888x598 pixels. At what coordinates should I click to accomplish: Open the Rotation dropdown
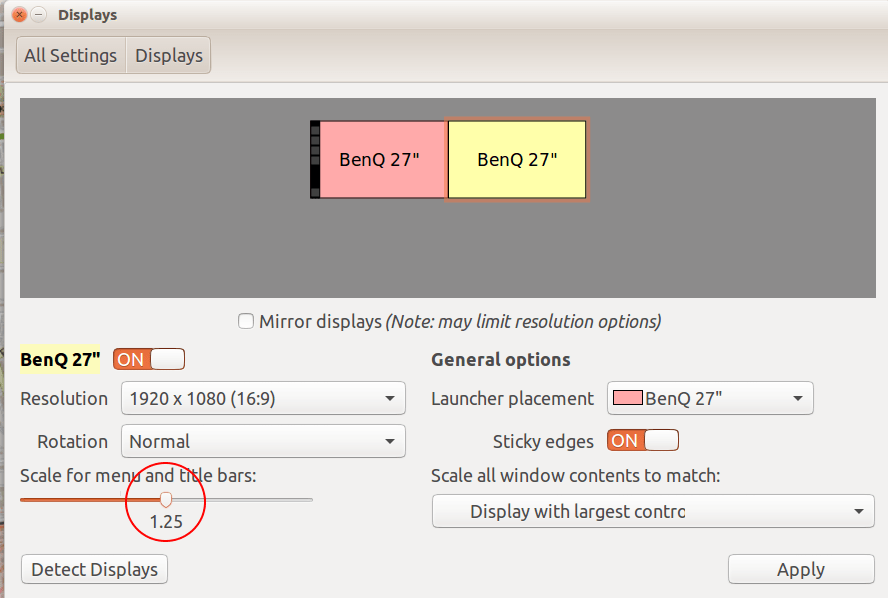pyautogui.click(x=263, y=441)
